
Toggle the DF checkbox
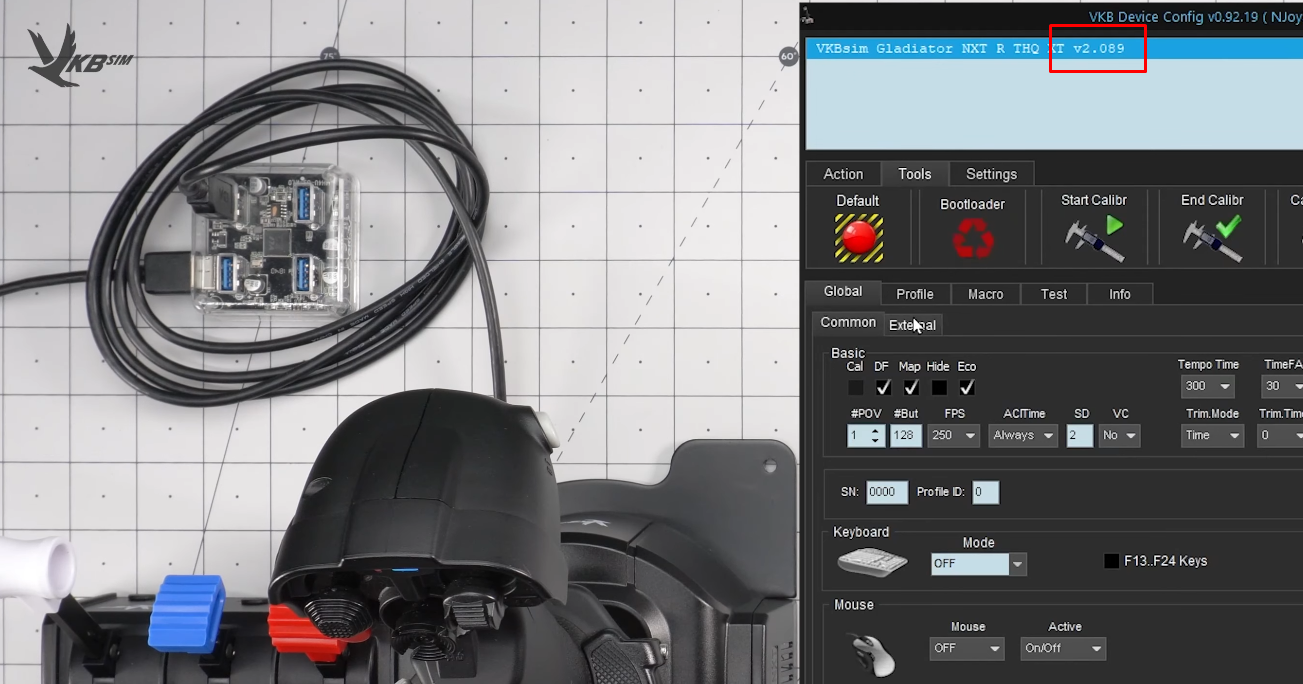pos(883,387)
